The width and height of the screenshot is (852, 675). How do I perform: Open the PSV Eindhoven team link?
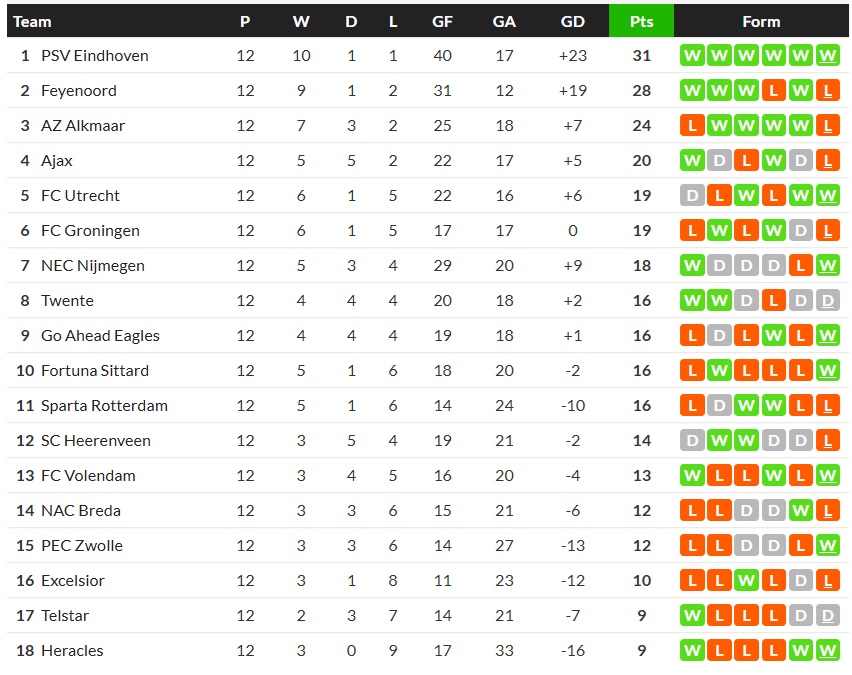click(94, 56)
